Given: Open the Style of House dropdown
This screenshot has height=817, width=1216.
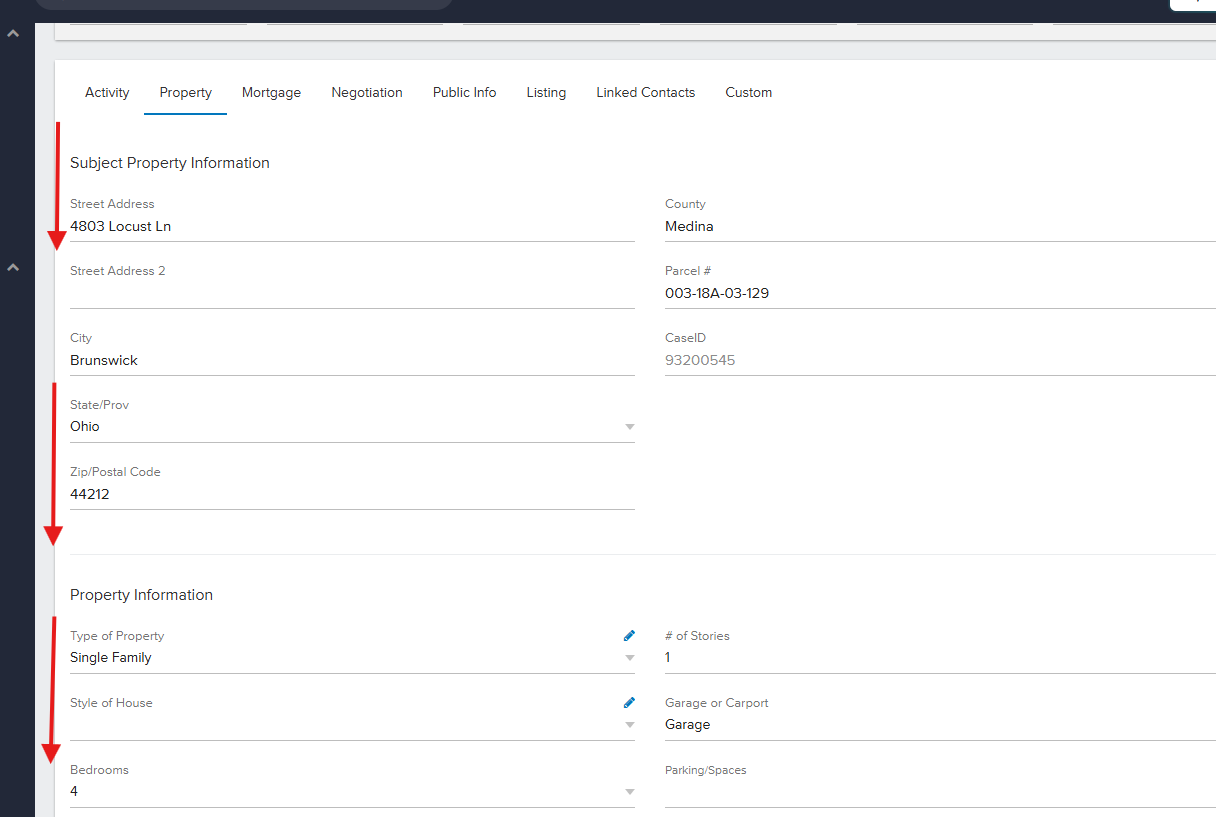Looking at the screenshot, I should coord(629,725).
